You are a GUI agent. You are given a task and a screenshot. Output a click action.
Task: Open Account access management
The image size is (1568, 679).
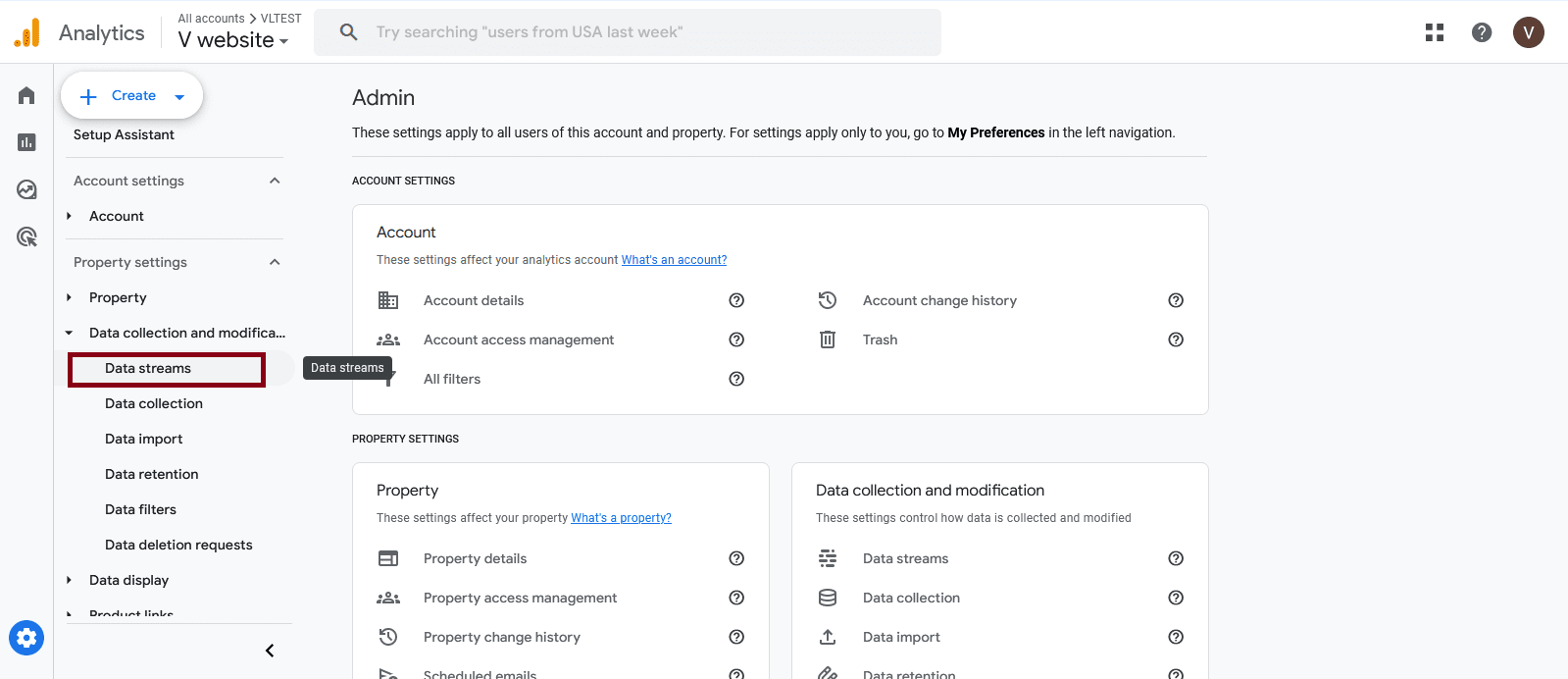click(x=519, y=339)
